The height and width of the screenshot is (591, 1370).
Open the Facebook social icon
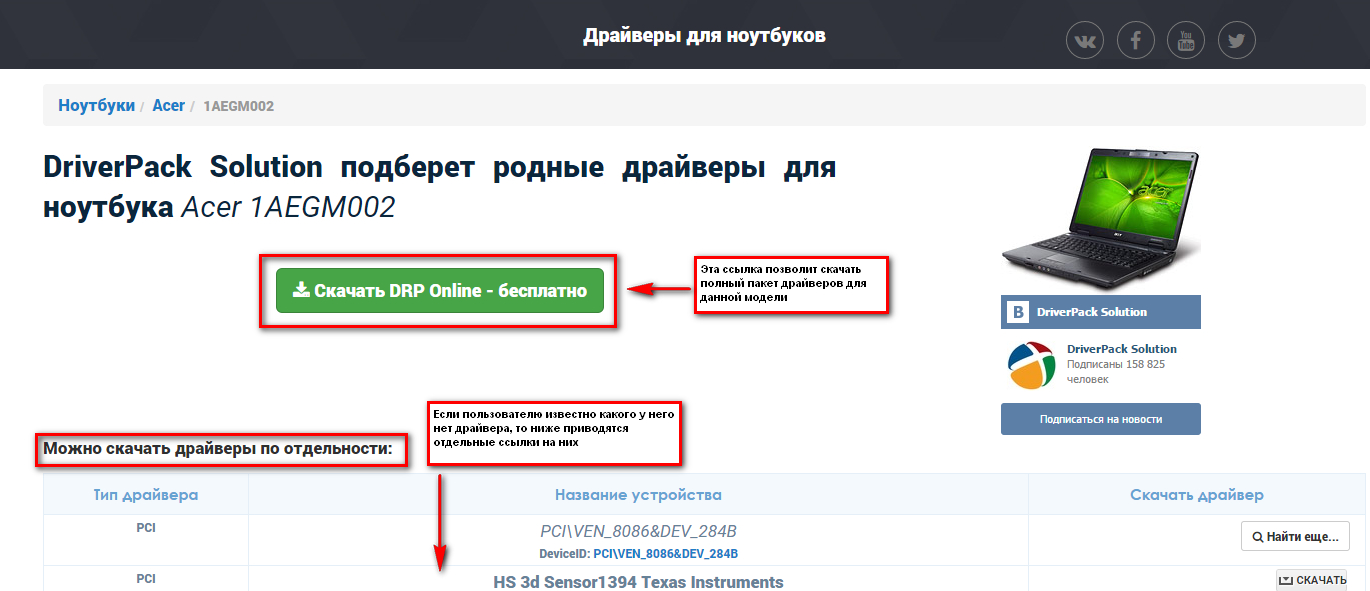tap(1136, 41)
